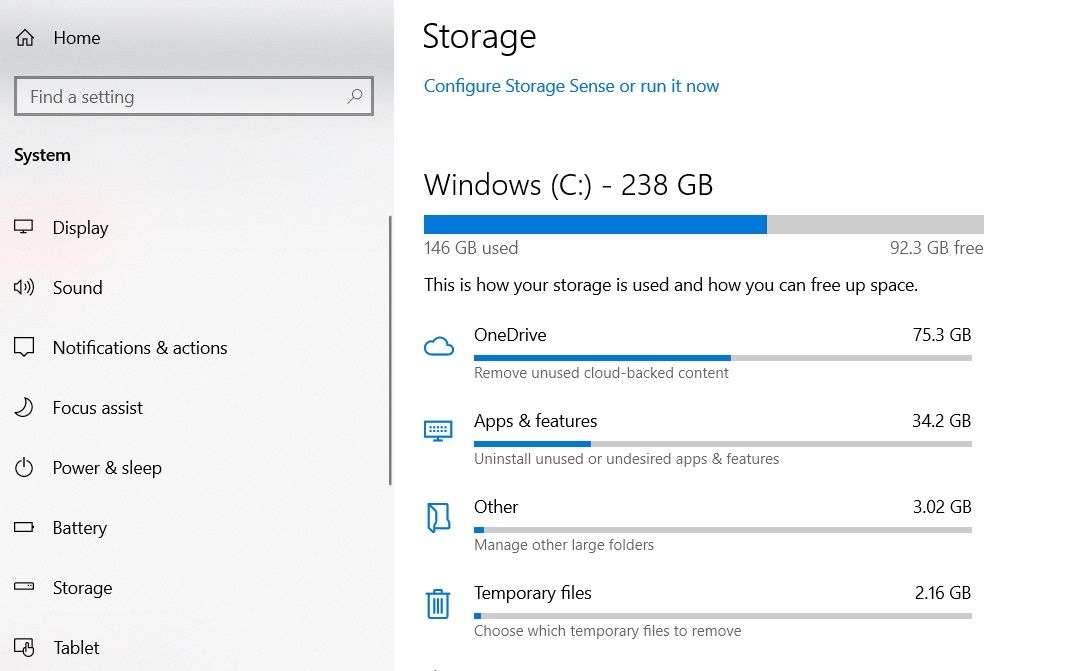1066x671 pixels.
Task: Select the Focus assist moon icon
Action: [23, 407]
